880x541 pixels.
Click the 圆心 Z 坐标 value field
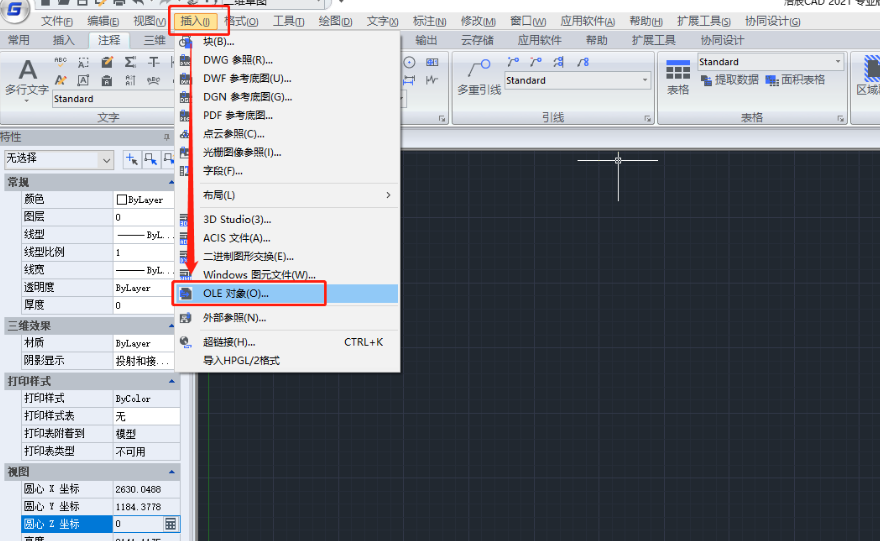[138, 524]
